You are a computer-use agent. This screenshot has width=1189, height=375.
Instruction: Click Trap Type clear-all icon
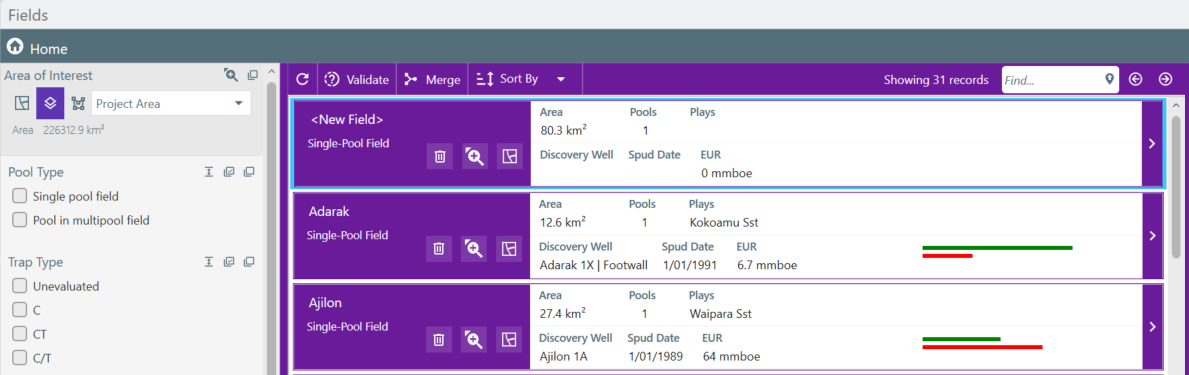tap(249, 262)
